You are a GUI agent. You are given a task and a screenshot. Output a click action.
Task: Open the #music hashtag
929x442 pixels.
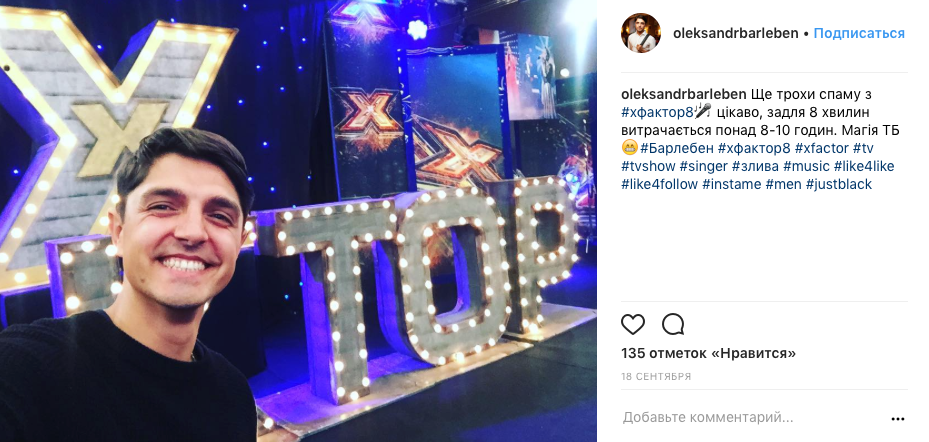[806, 166]
